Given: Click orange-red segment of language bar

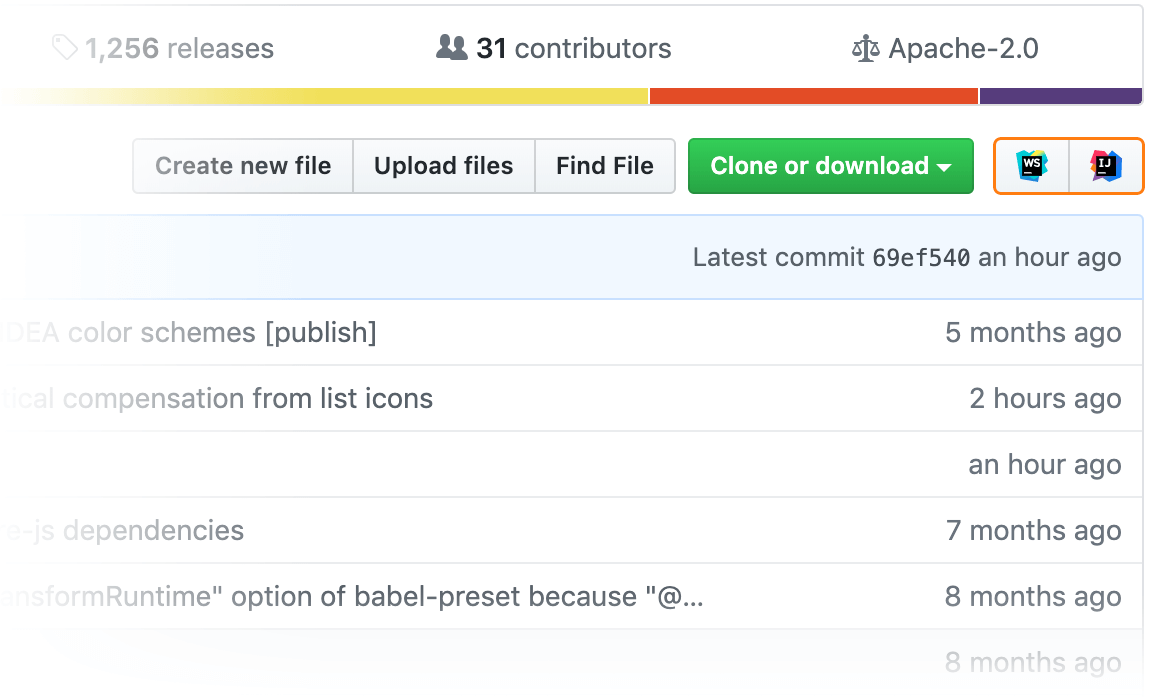Looking at the screenshot, I should point(813,96).
